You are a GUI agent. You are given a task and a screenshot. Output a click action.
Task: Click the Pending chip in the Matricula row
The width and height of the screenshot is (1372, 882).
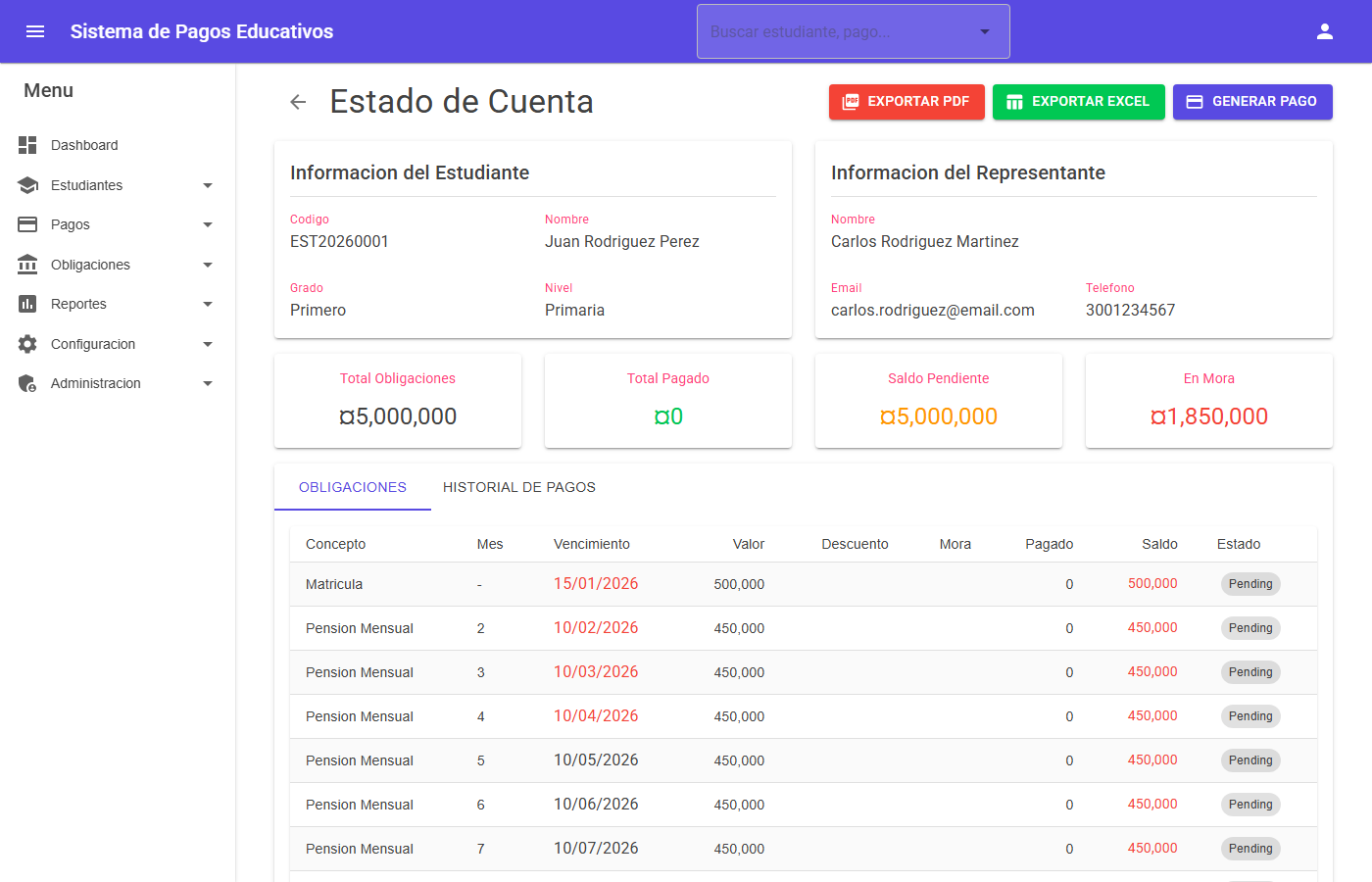(x=1250, y=584)
